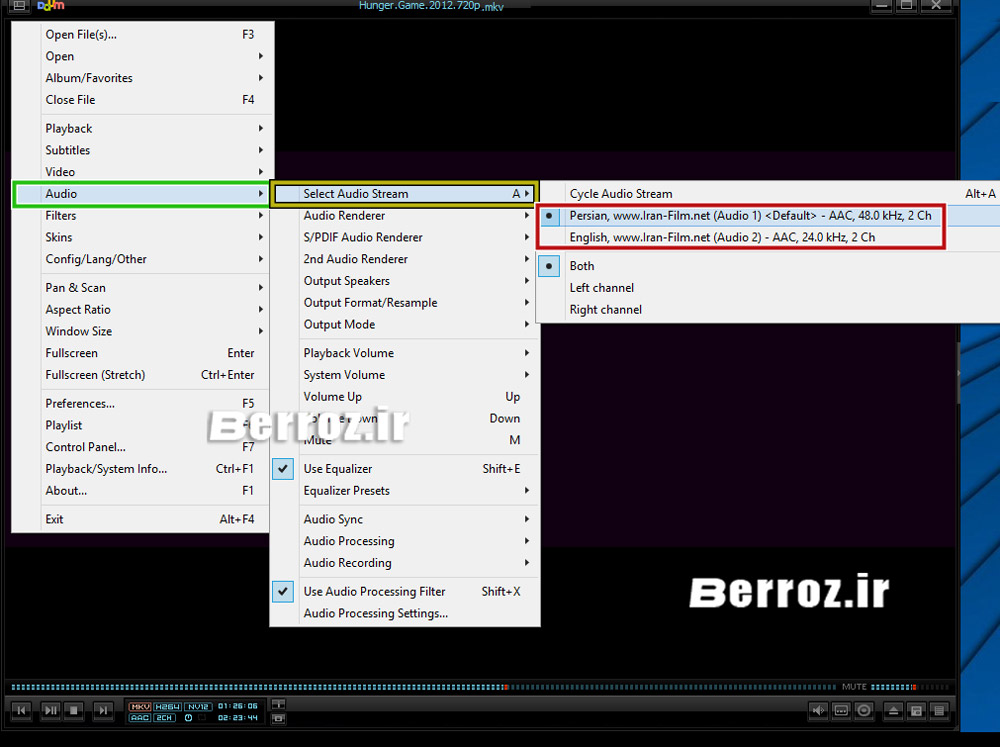This screenshot has height=747, width=1000.
Task: Stop playback with the stop button
Action: 76,711
